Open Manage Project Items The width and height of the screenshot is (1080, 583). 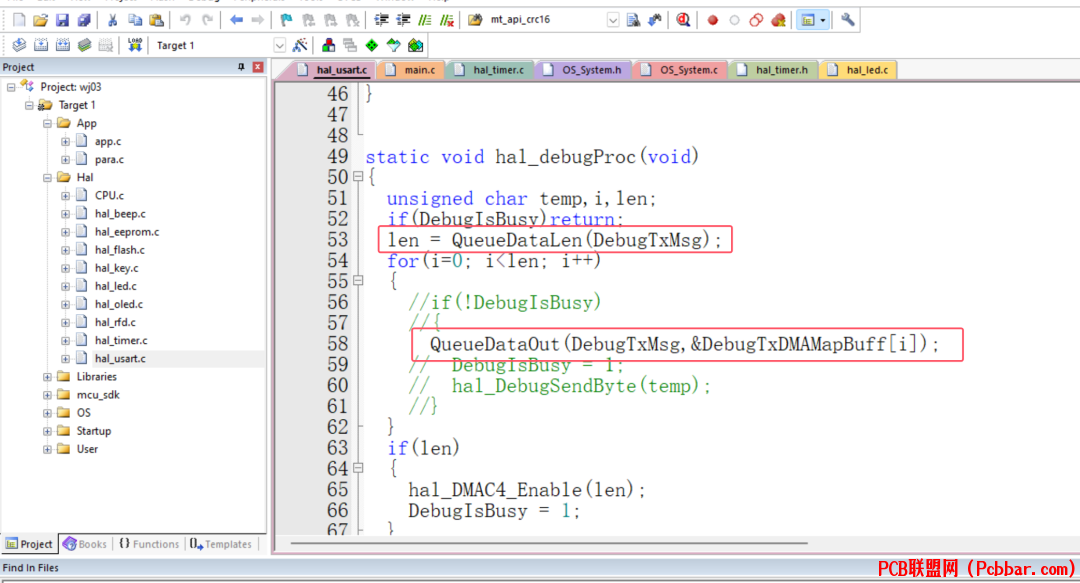coord(329,45)
